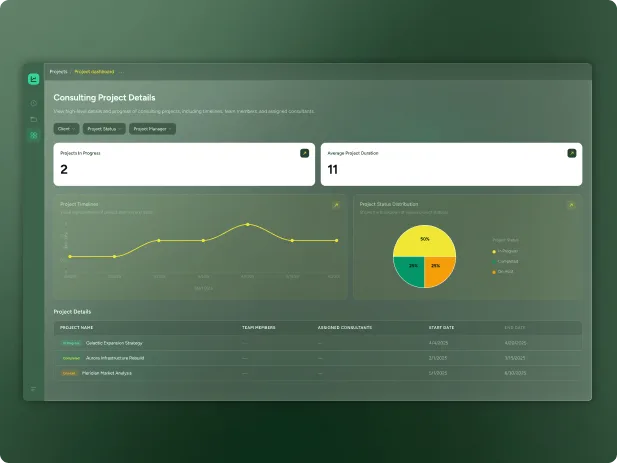The image size is (617, 463).
Task: Click the In Progress badge on Galactic row
Action: point(71,343)
